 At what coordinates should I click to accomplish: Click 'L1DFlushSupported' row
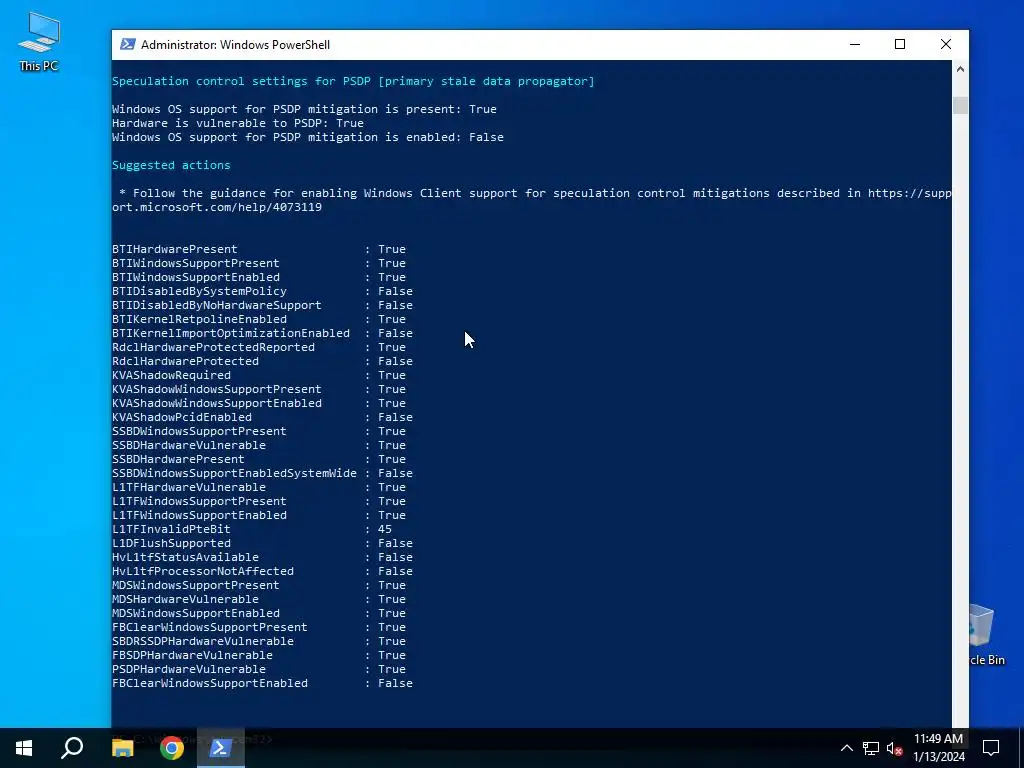[262, 543]
